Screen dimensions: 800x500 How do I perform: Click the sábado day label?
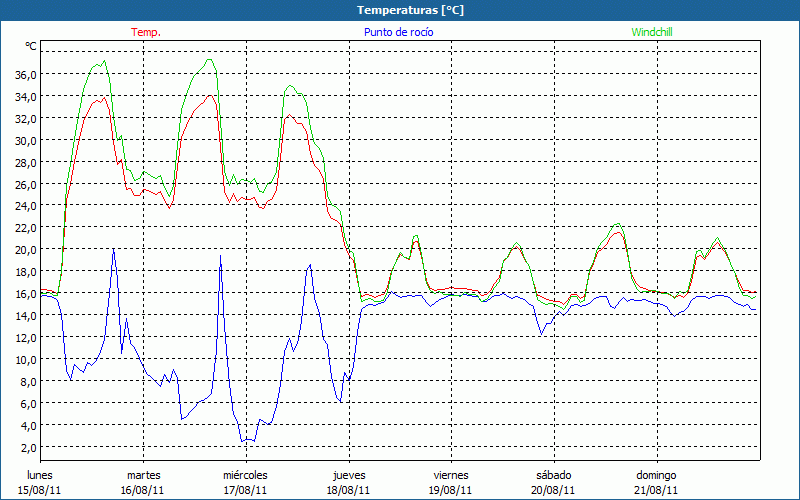tap(553, 475)
